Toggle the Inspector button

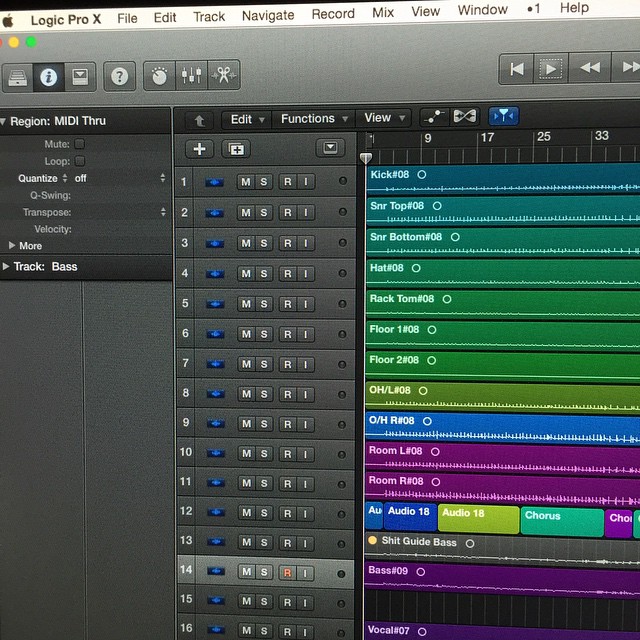coord(48,76)
